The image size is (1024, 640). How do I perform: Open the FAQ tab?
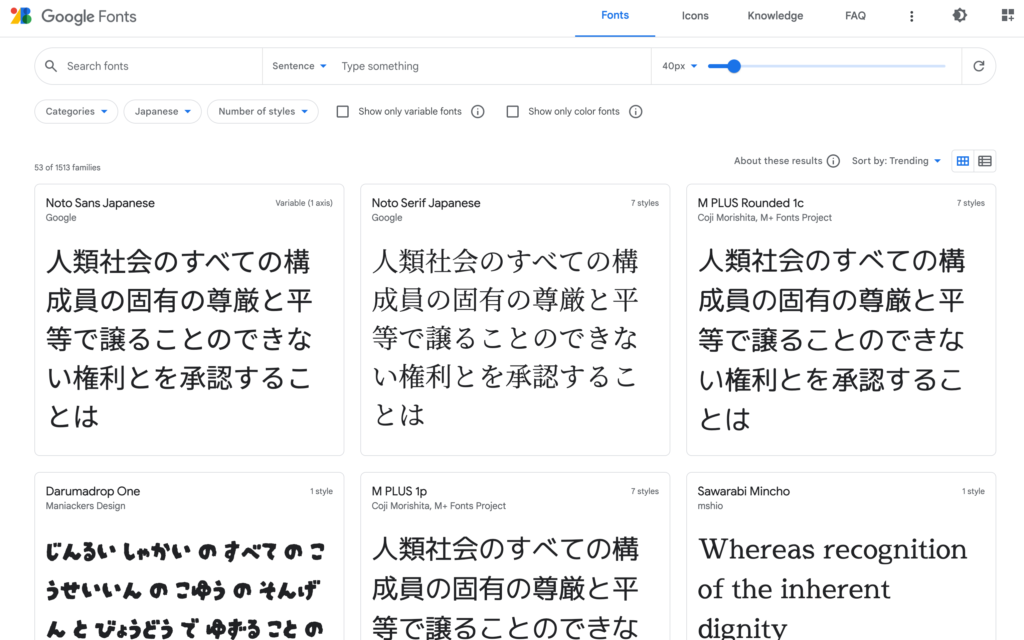tap(856, 16)
